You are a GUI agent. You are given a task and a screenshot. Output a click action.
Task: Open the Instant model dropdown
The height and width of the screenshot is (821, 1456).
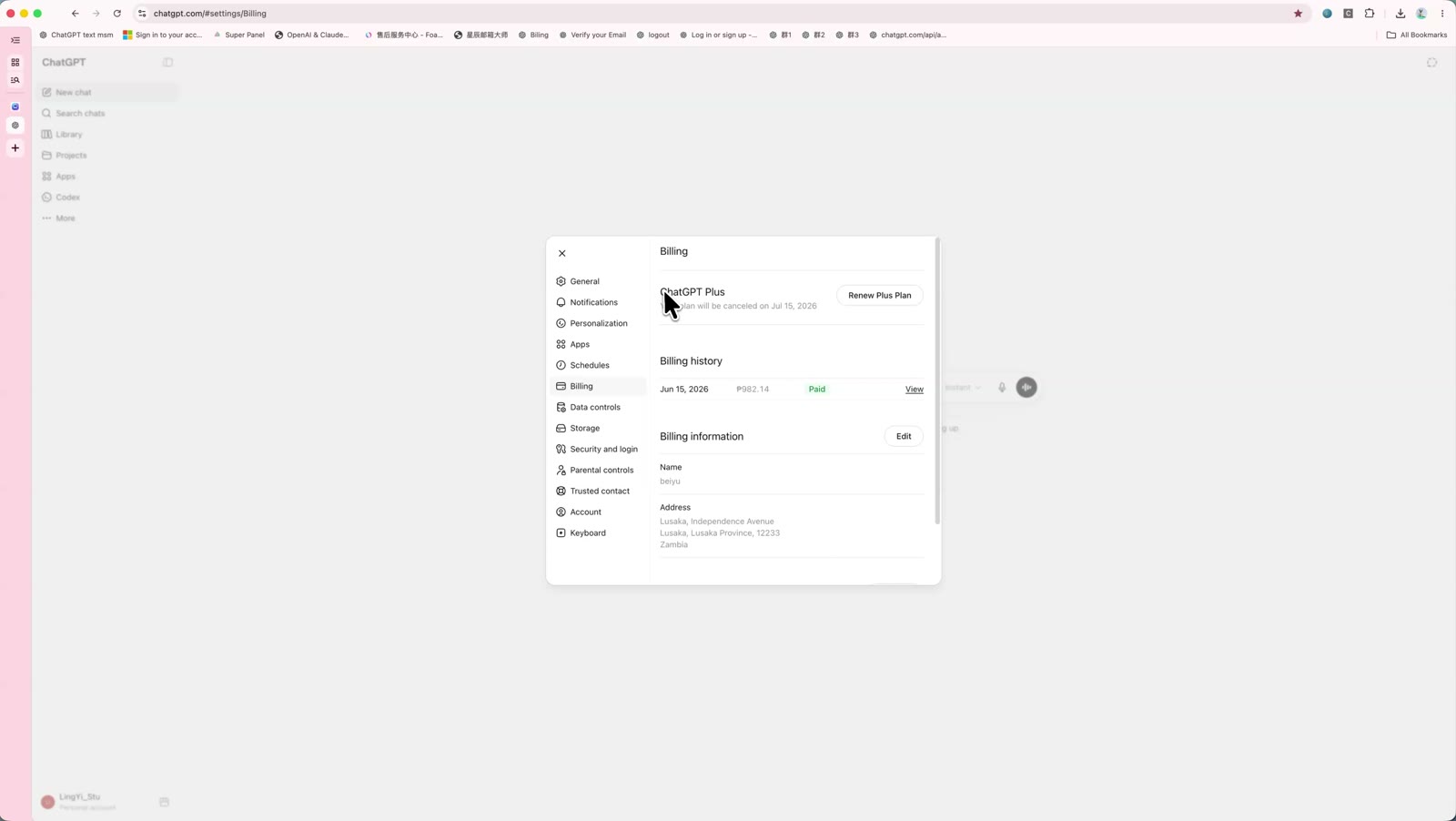963,388
